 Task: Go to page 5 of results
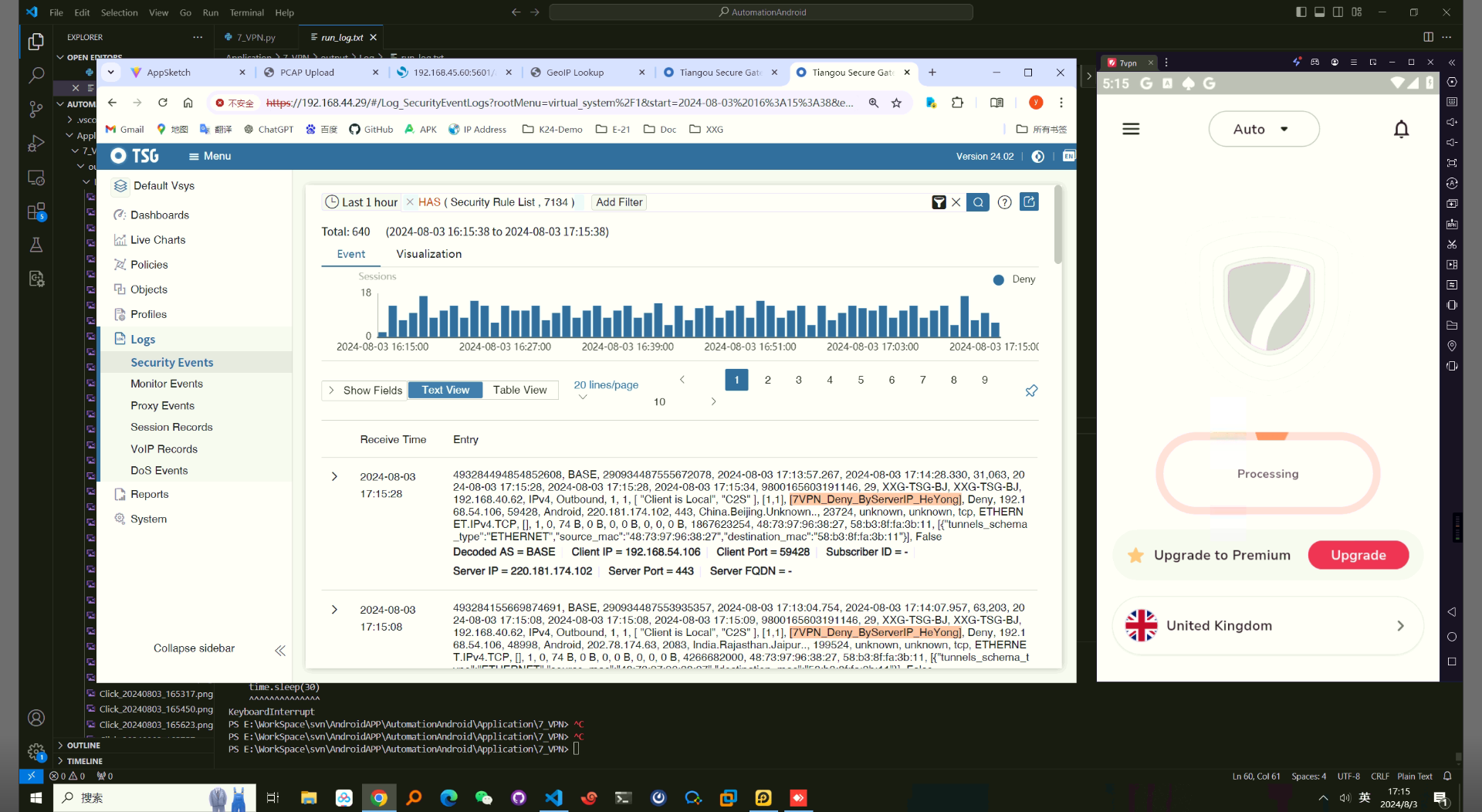861,380
